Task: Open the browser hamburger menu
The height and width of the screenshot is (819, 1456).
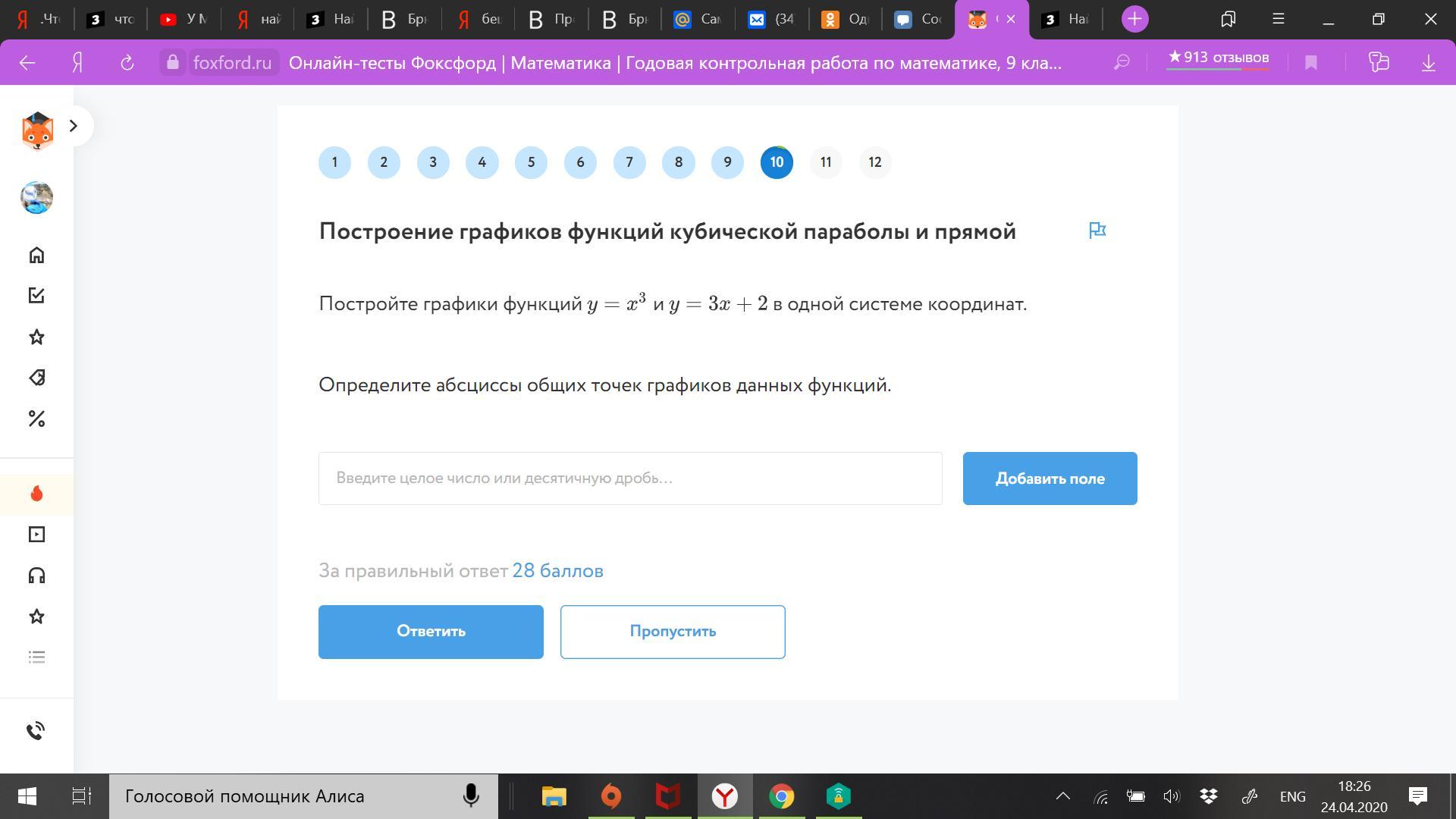Action: pos(1279,20)
